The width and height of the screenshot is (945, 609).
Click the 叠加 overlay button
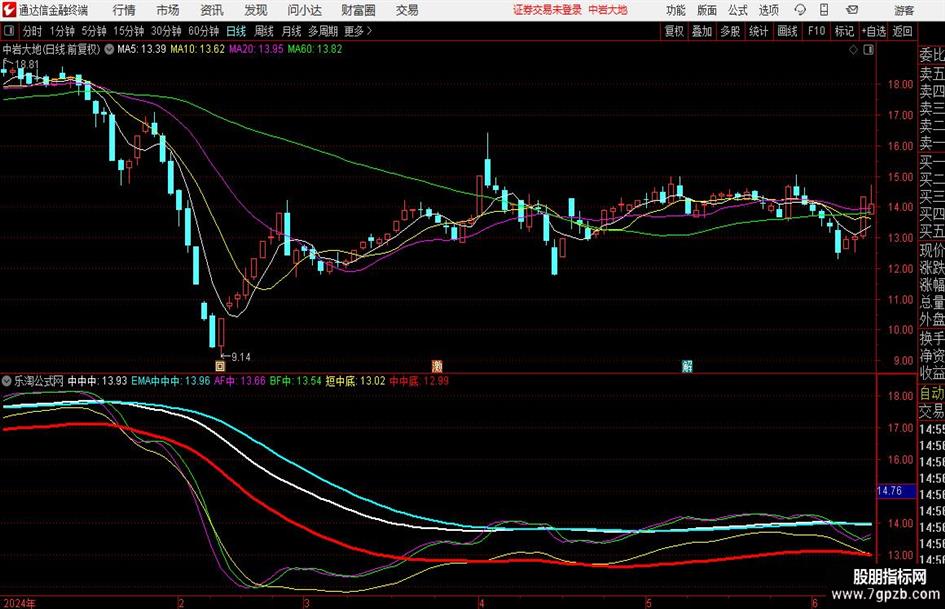[x=702, y=31]
